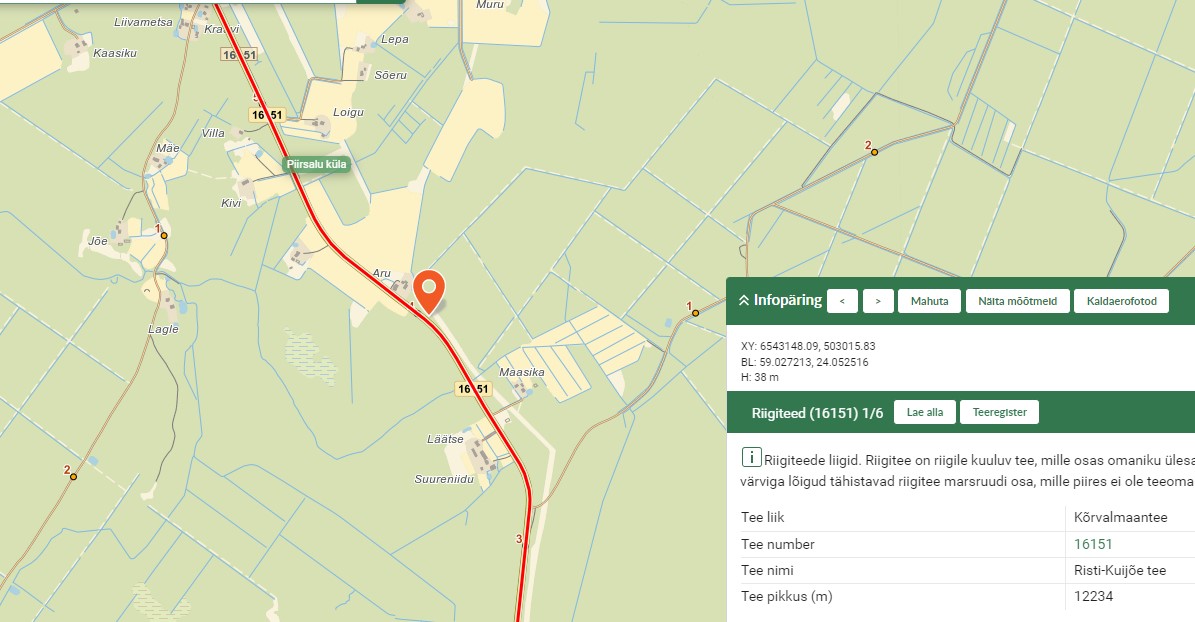Click the 16151 road shield near Maasika
This screenshot has height=622, width=1195.
473,389
